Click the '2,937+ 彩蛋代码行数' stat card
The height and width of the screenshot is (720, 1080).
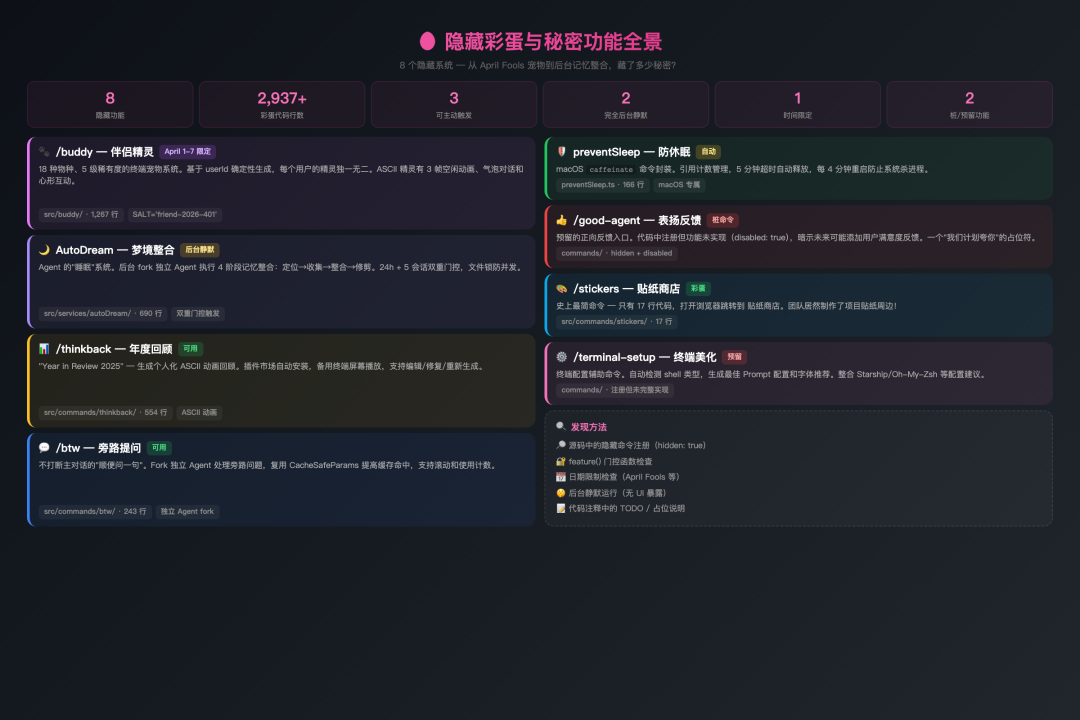[x=282, y=105]
